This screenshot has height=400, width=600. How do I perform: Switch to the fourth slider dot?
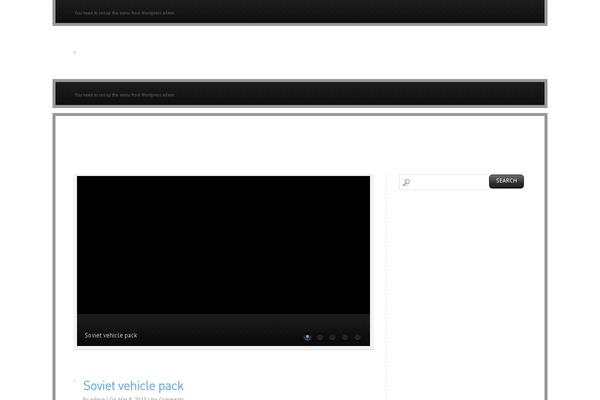click(x=345, y=337)
